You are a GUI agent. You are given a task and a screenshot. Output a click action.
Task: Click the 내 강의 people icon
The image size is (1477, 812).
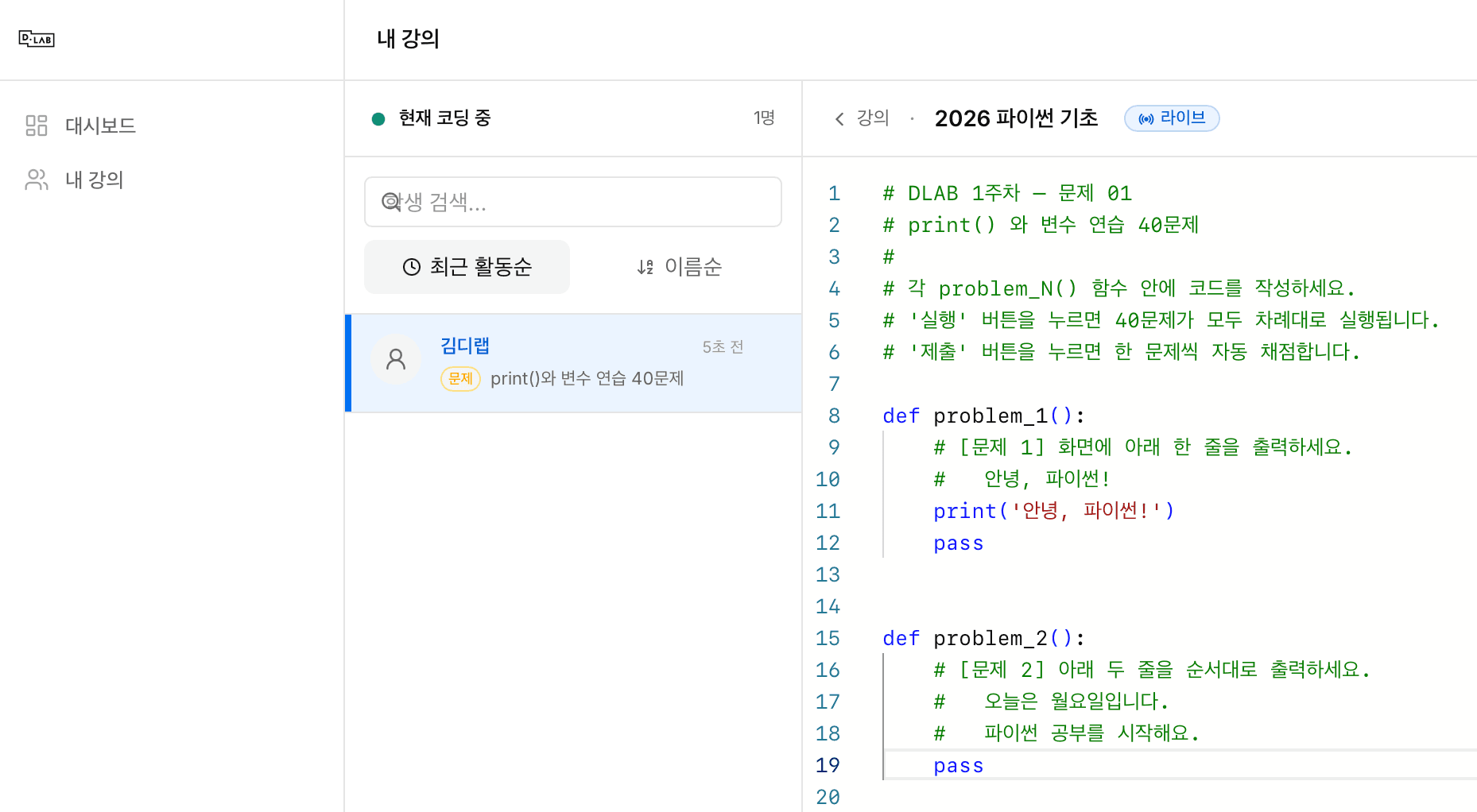37,180
